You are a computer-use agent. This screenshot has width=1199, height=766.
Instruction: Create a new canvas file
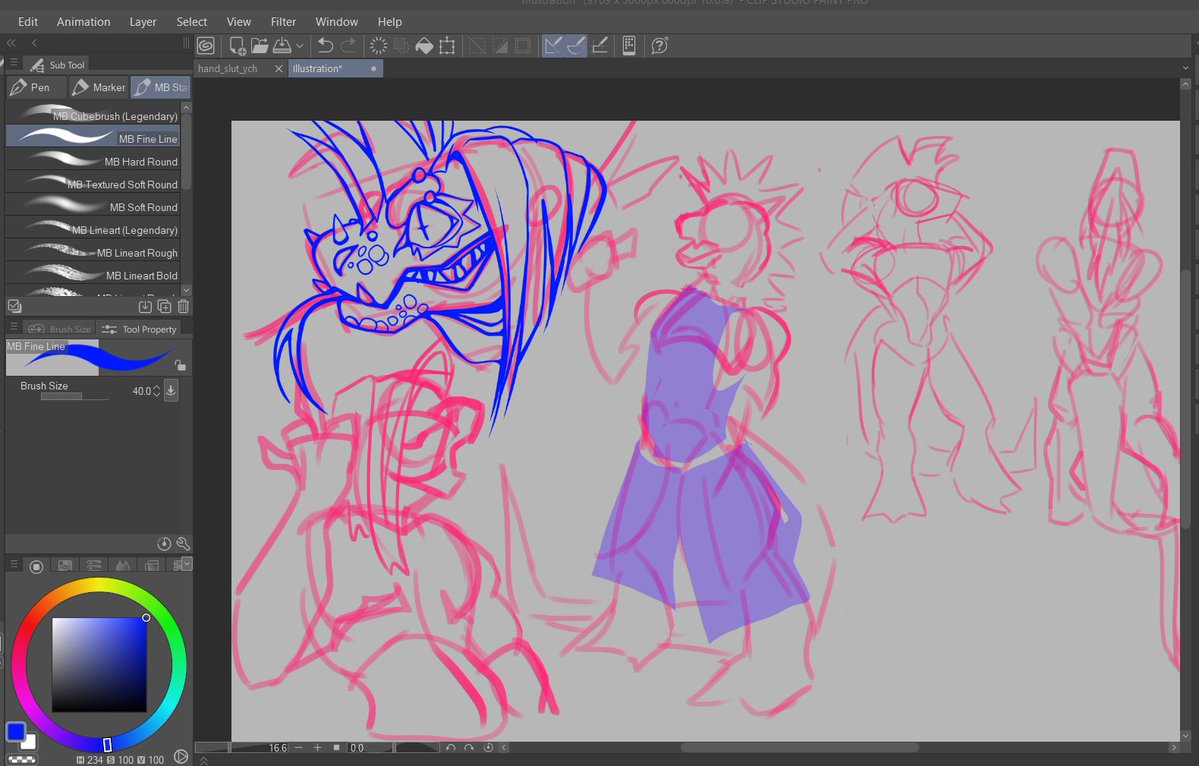(237, 46)
